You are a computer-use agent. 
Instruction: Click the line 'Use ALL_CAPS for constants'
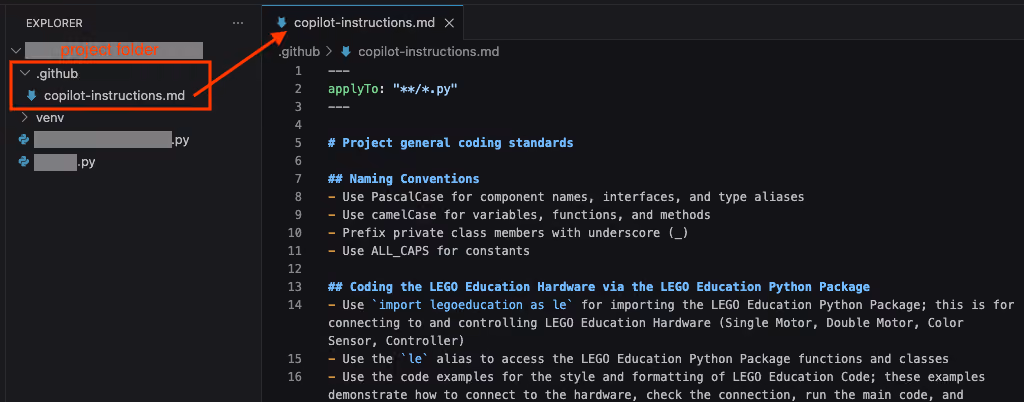pyautogui.click(x=429, y=251)
